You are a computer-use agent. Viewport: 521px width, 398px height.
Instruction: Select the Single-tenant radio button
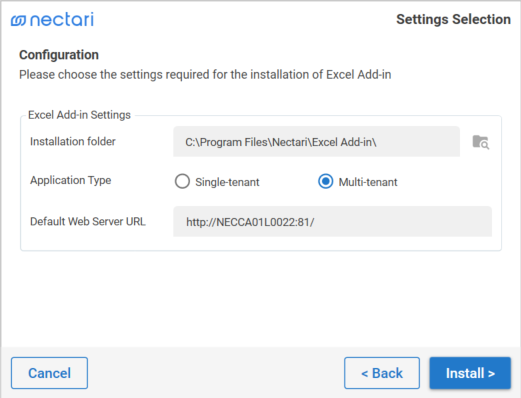click(182, 181)
